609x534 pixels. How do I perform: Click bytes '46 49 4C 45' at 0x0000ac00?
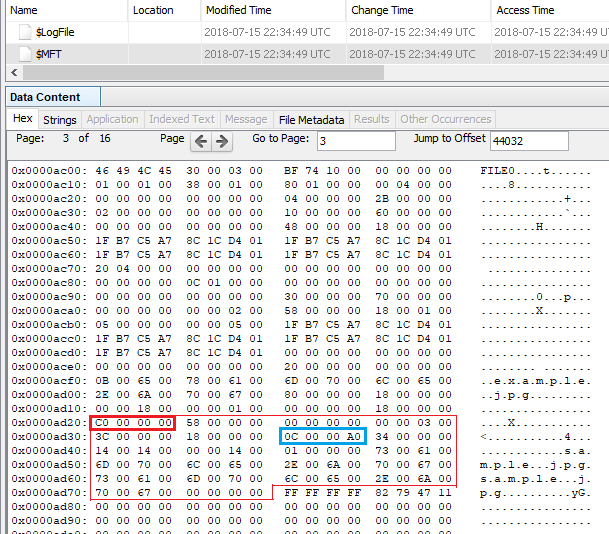[133, 170]
